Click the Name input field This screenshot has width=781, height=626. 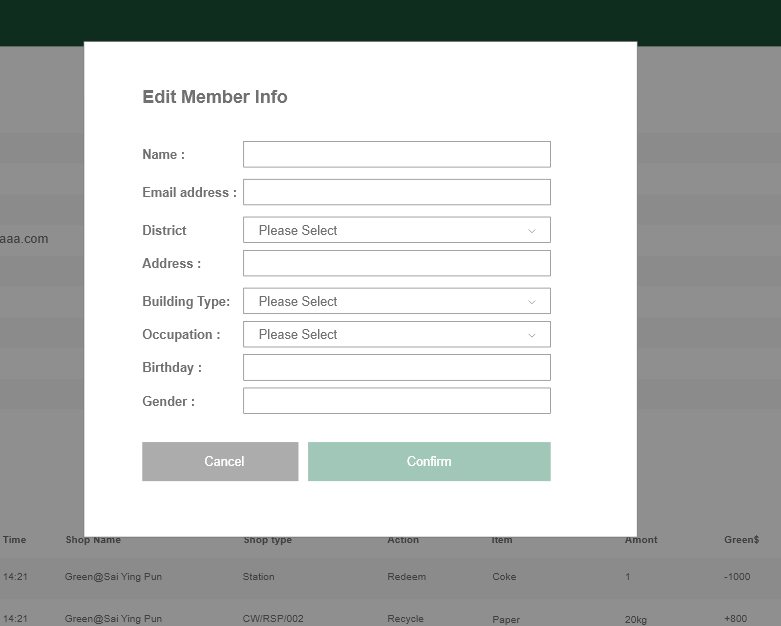click(x=396, y=154)
